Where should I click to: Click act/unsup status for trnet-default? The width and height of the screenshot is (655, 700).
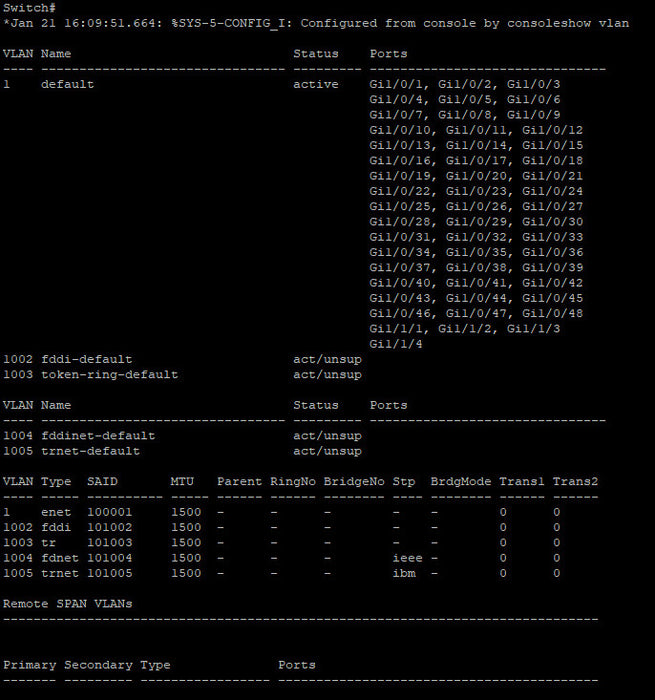pos(327,451)
